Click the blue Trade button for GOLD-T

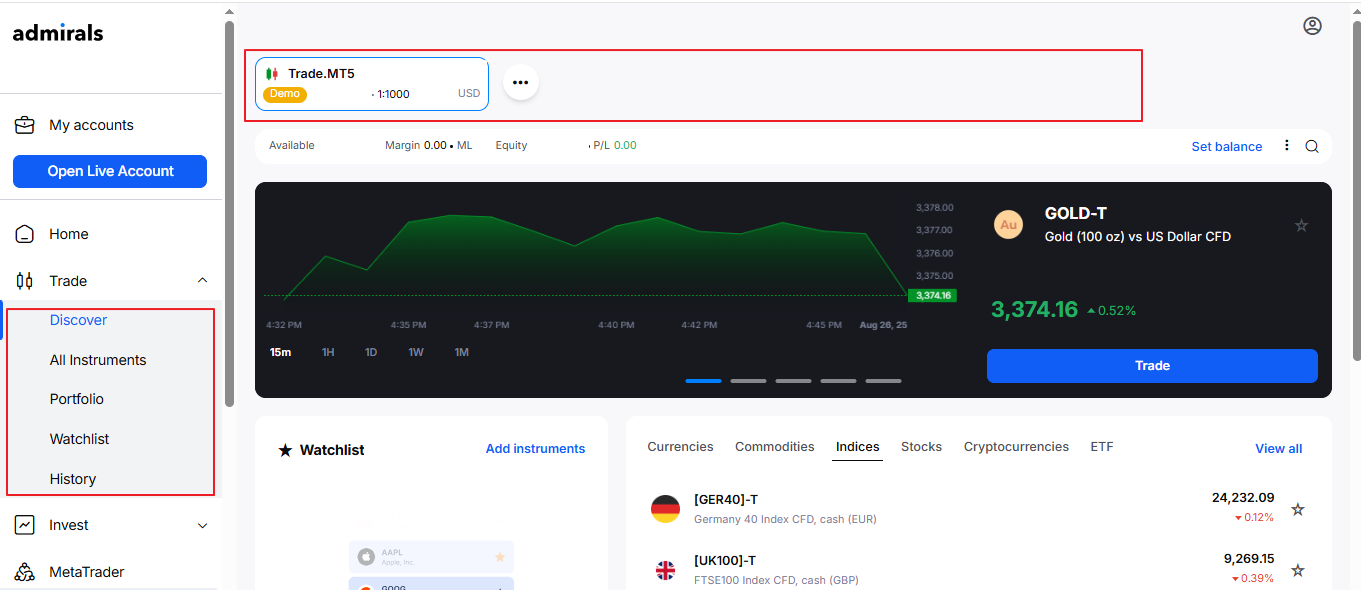1152,366
